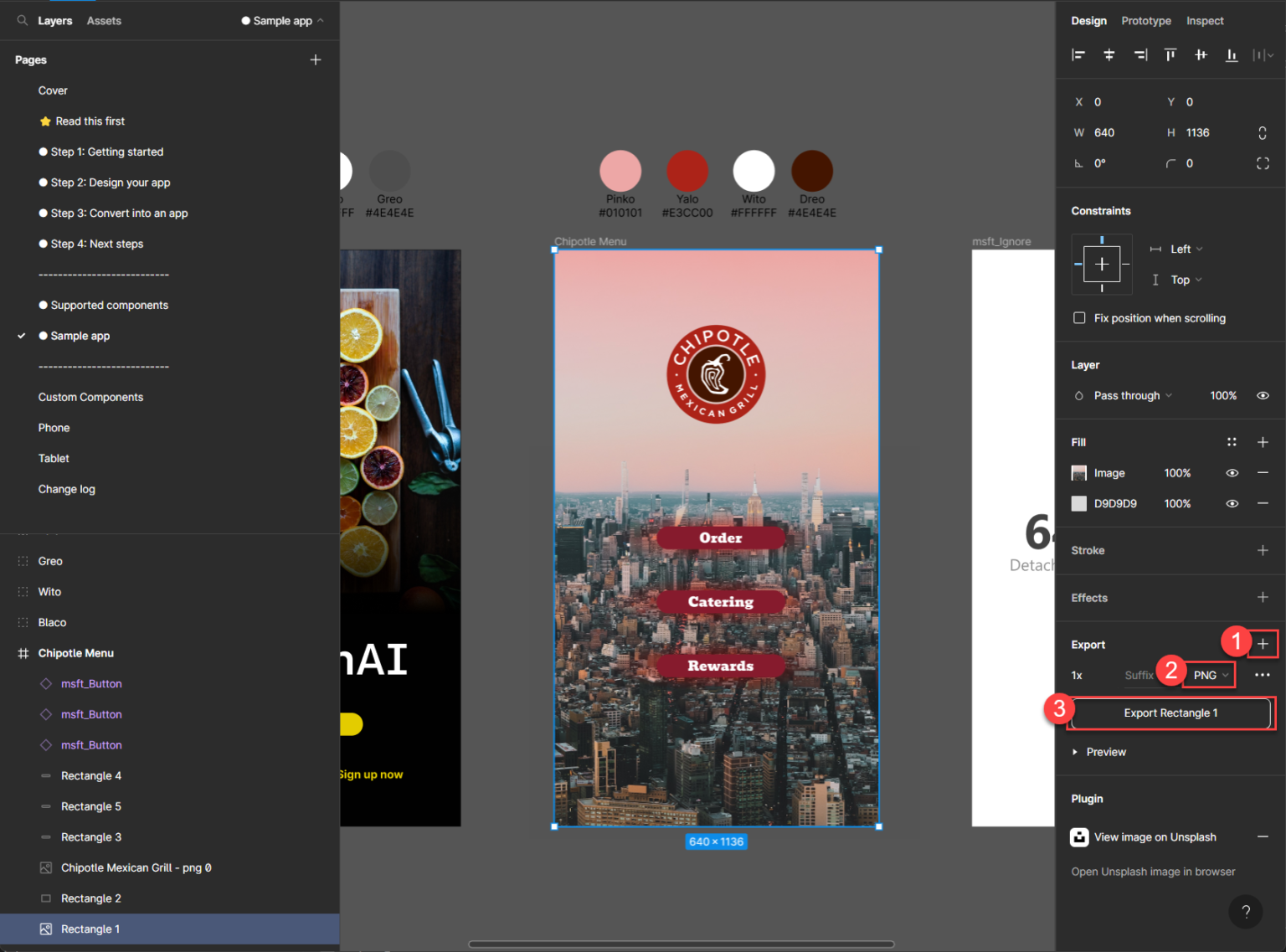Click the Export Rectangle 1 button
This screenshot has width=1286, height=952.
click(x=1170, y=713)
